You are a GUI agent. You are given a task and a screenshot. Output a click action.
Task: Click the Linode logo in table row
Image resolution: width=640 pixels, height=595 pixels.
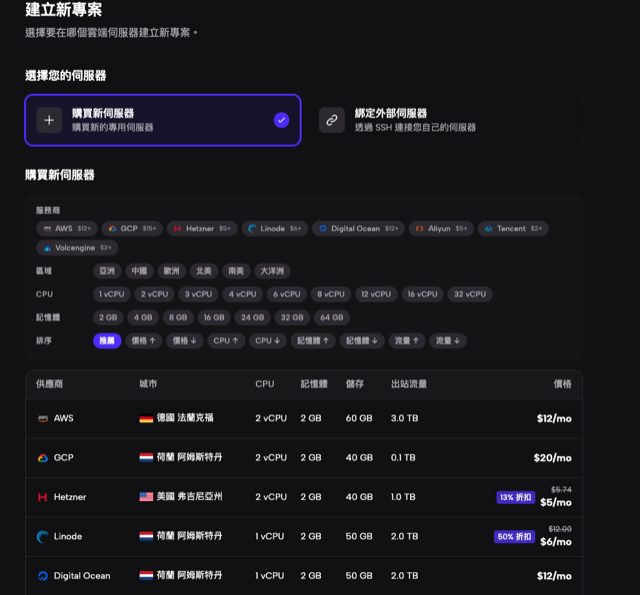(43, 537)
